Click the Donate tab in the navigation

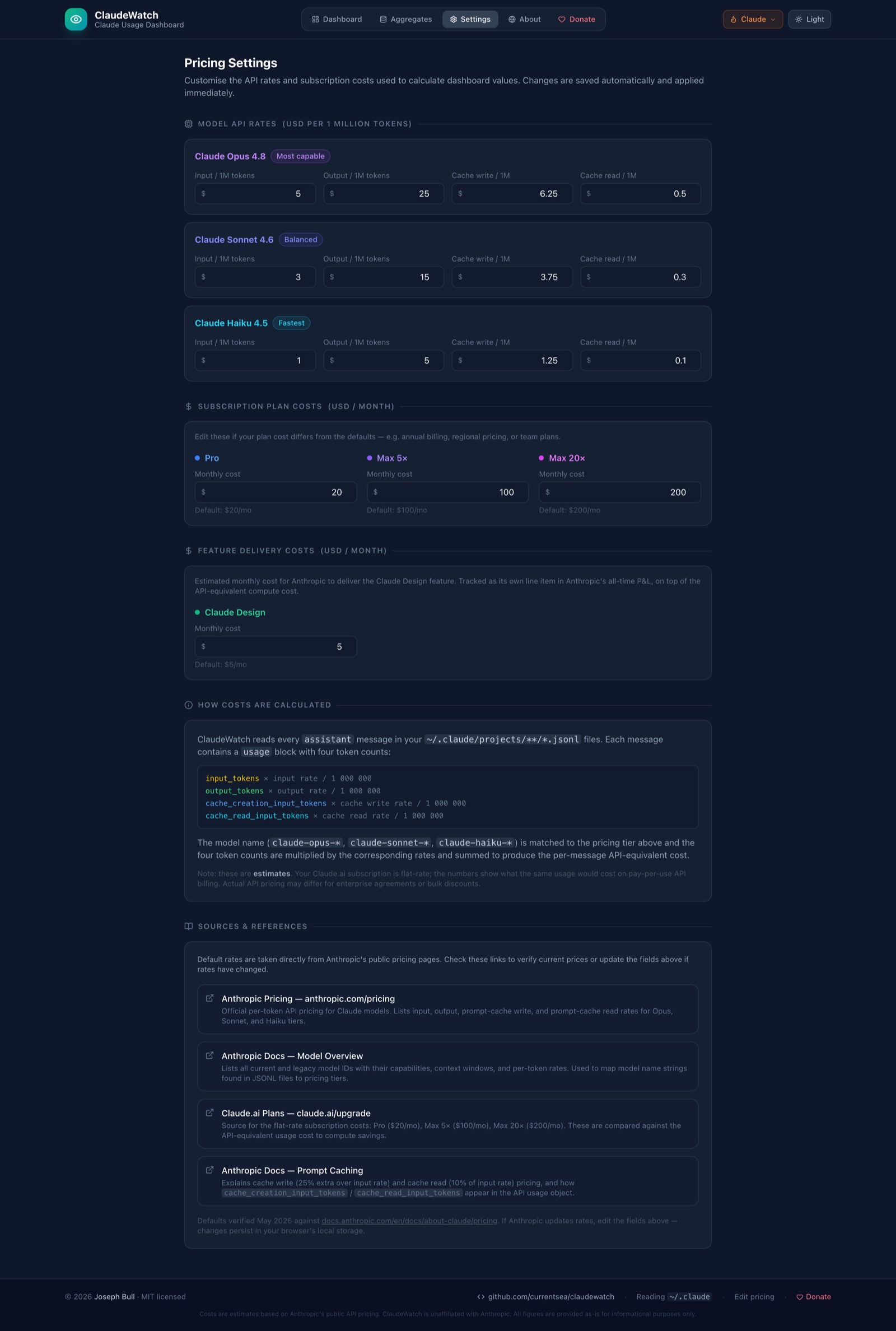pos(577,20)
